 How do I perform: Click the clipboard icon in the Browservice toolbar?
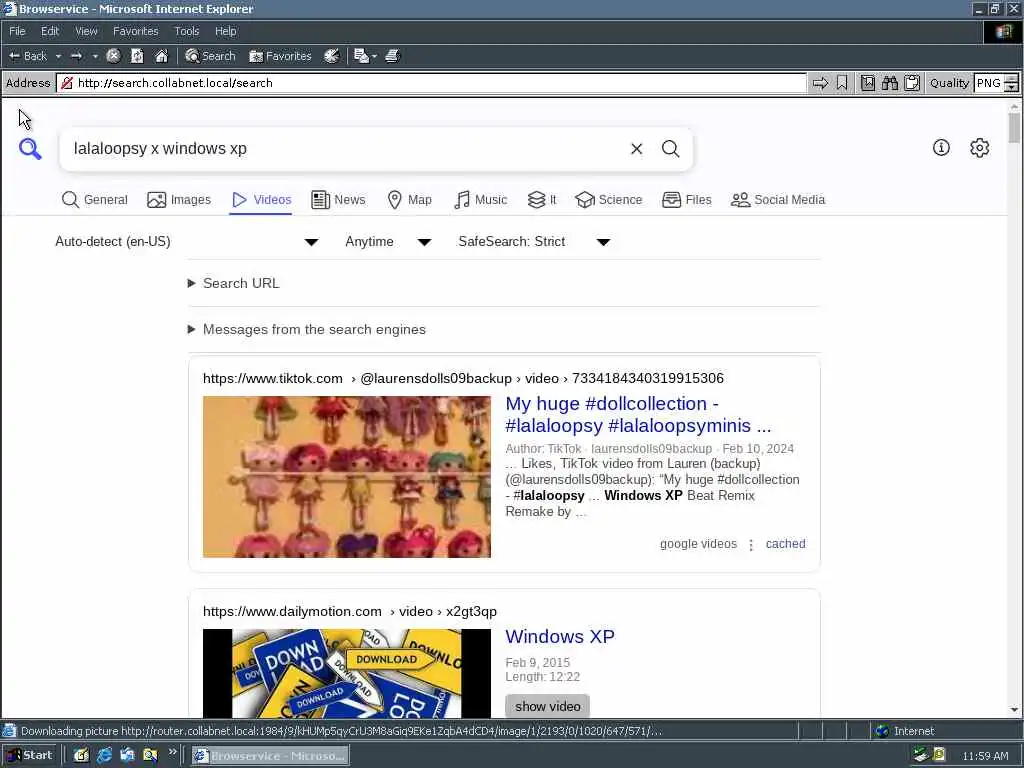(x=912, y=83)
